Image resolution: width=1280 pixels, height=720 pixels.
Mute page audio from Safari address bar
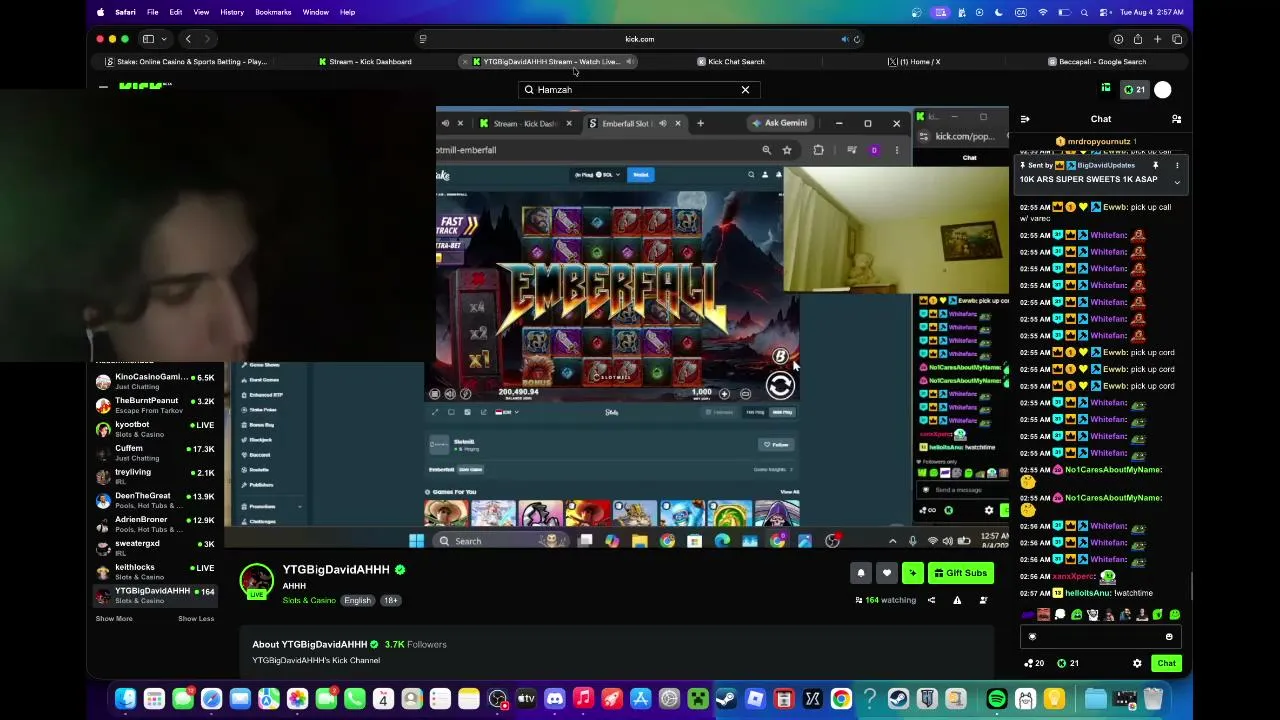click(845, 39)
